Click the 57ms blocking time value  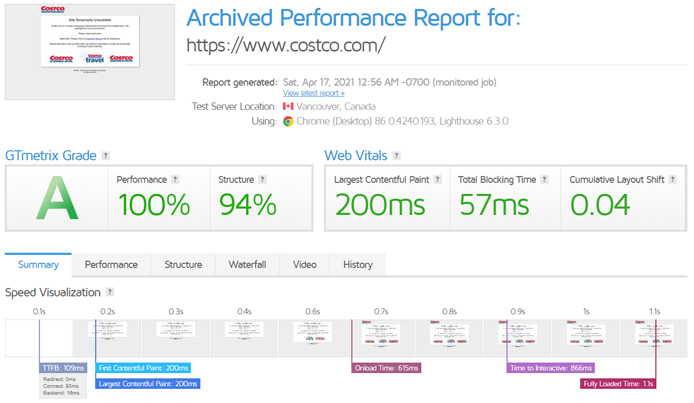(494, 205)
